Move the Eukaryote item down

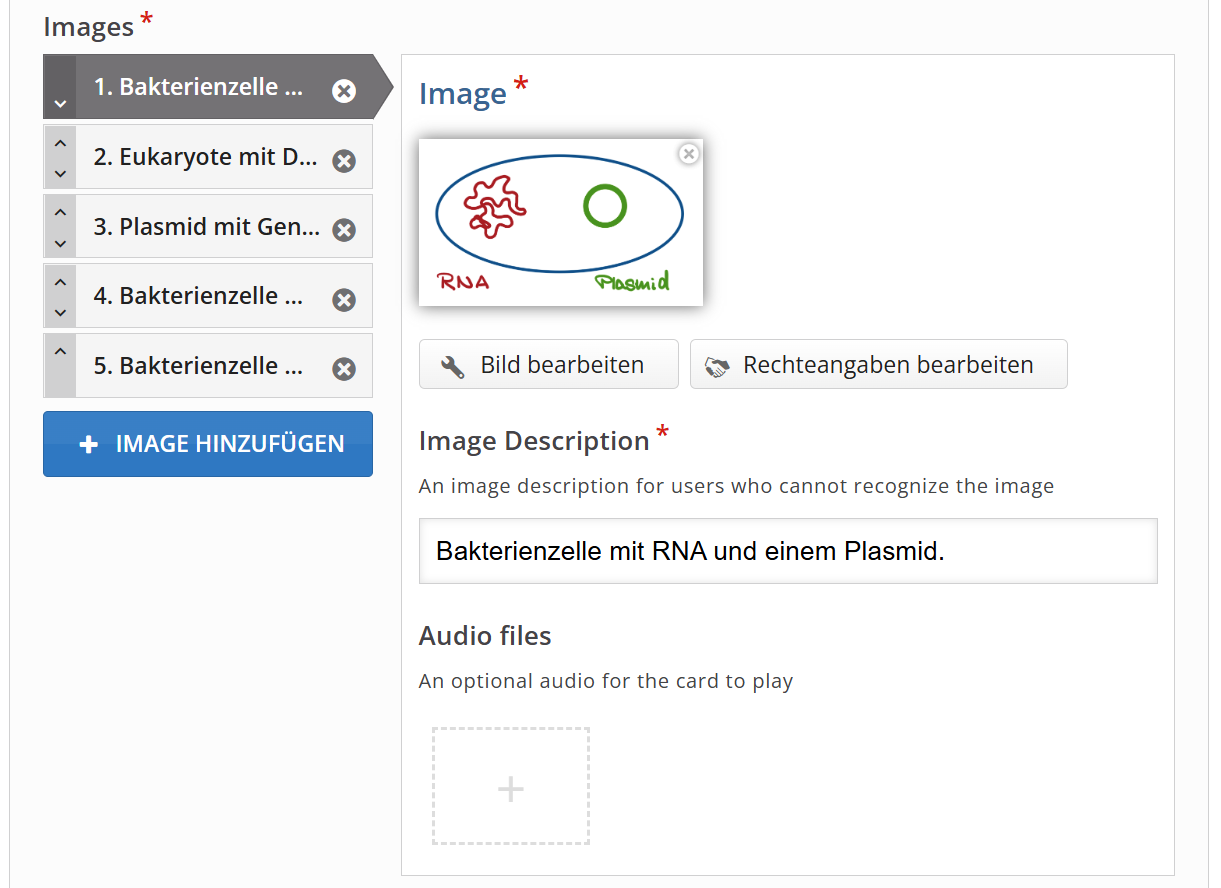click(x=60, y=174)
